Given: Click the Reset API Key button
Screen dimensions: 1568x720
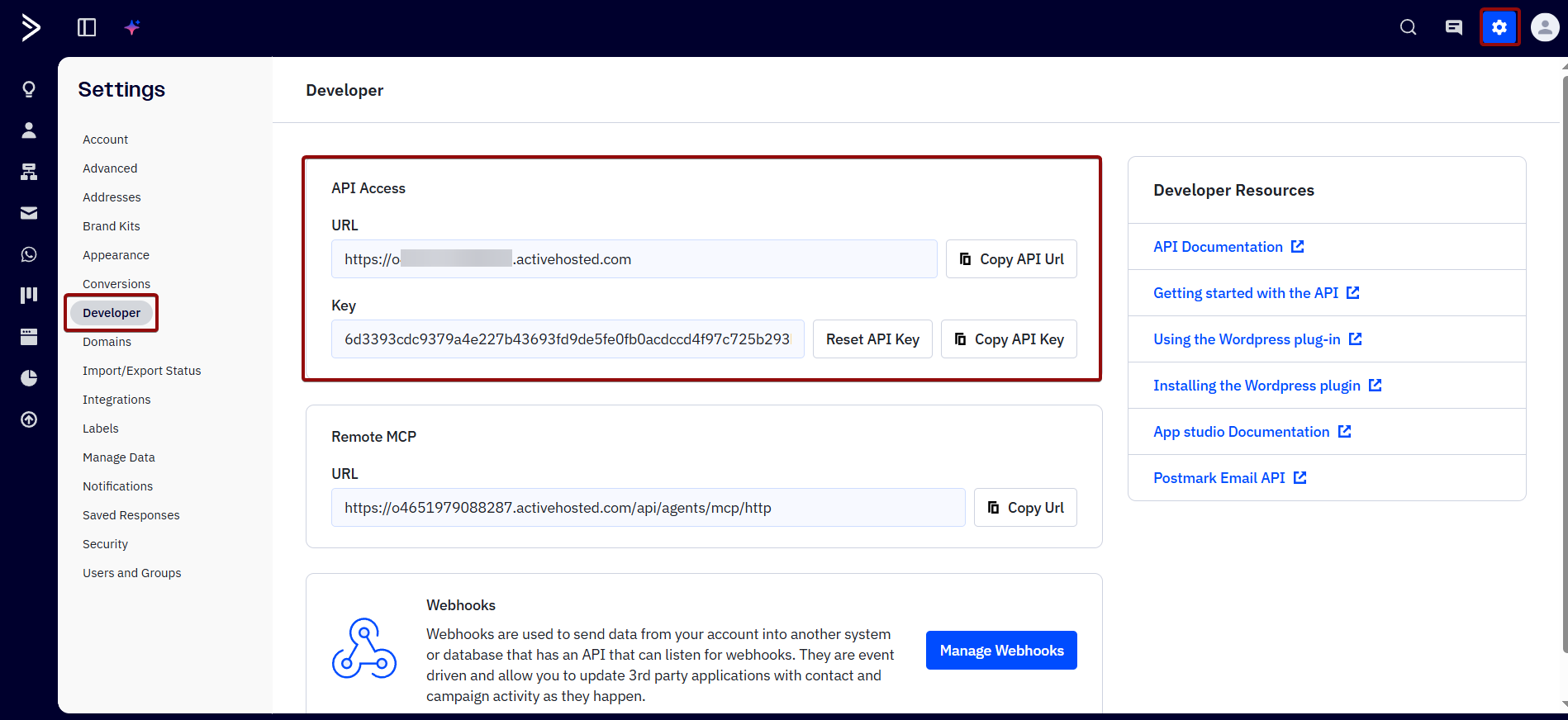Looking at the screenshot, I should pyautogui.click(x=872, y=339).
